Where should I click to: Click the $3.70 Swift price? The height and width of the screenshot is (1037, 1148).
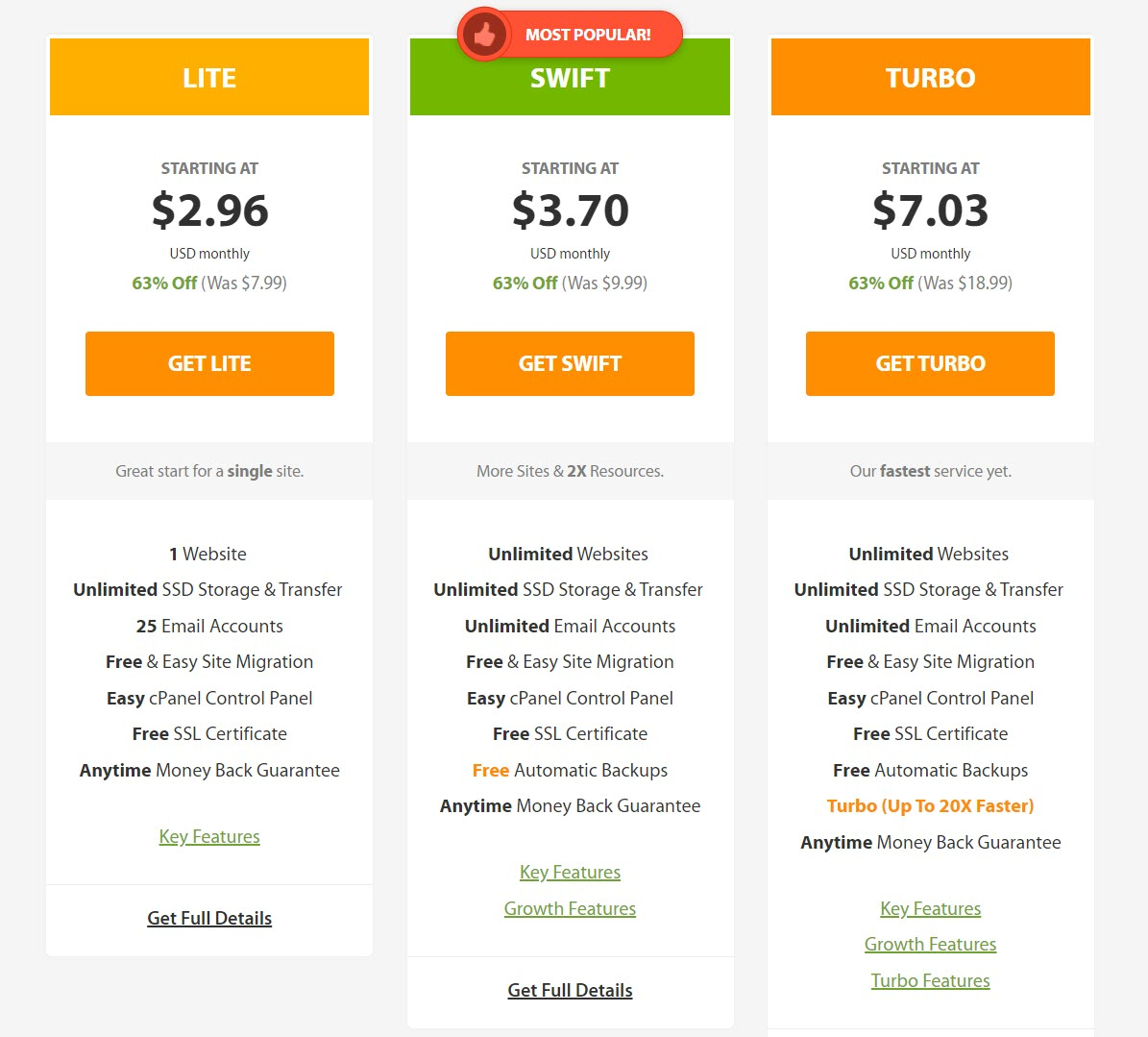coord(570,210)
